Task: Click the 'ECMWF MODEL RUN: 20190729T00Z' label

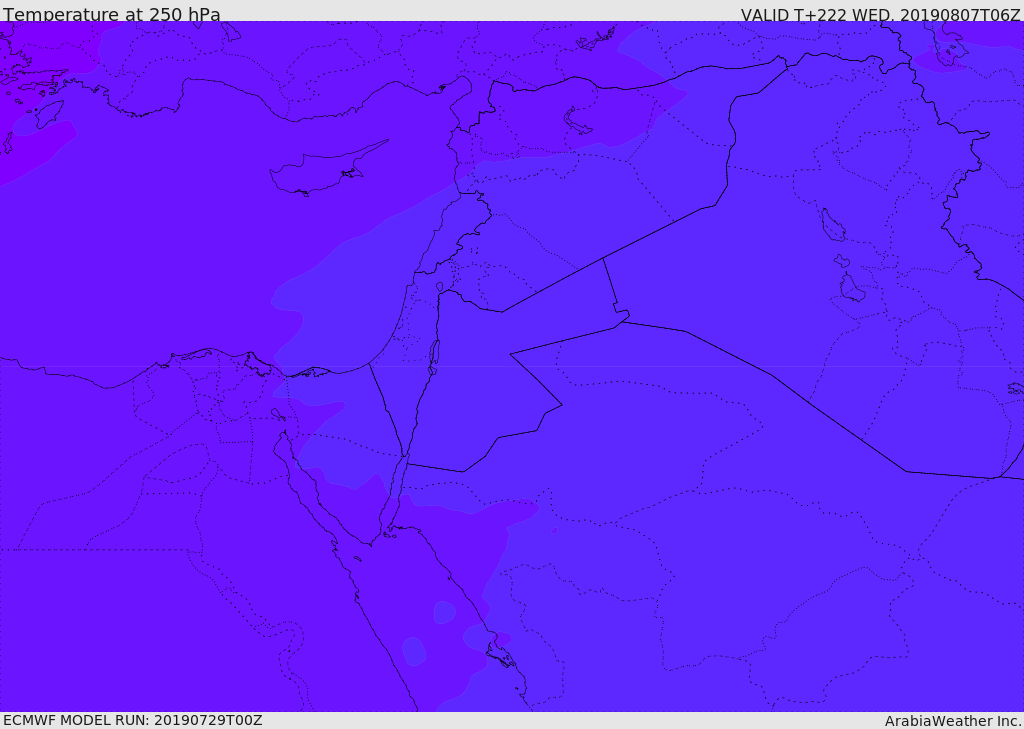Action: point(133,720)
